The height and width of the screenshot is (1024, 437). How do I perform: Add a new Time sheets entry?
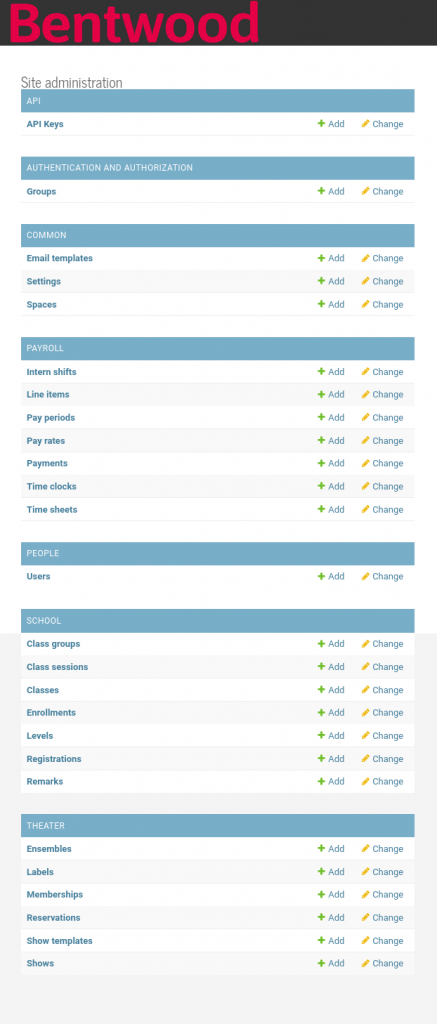pyautogui.click(x=331, y=509)
